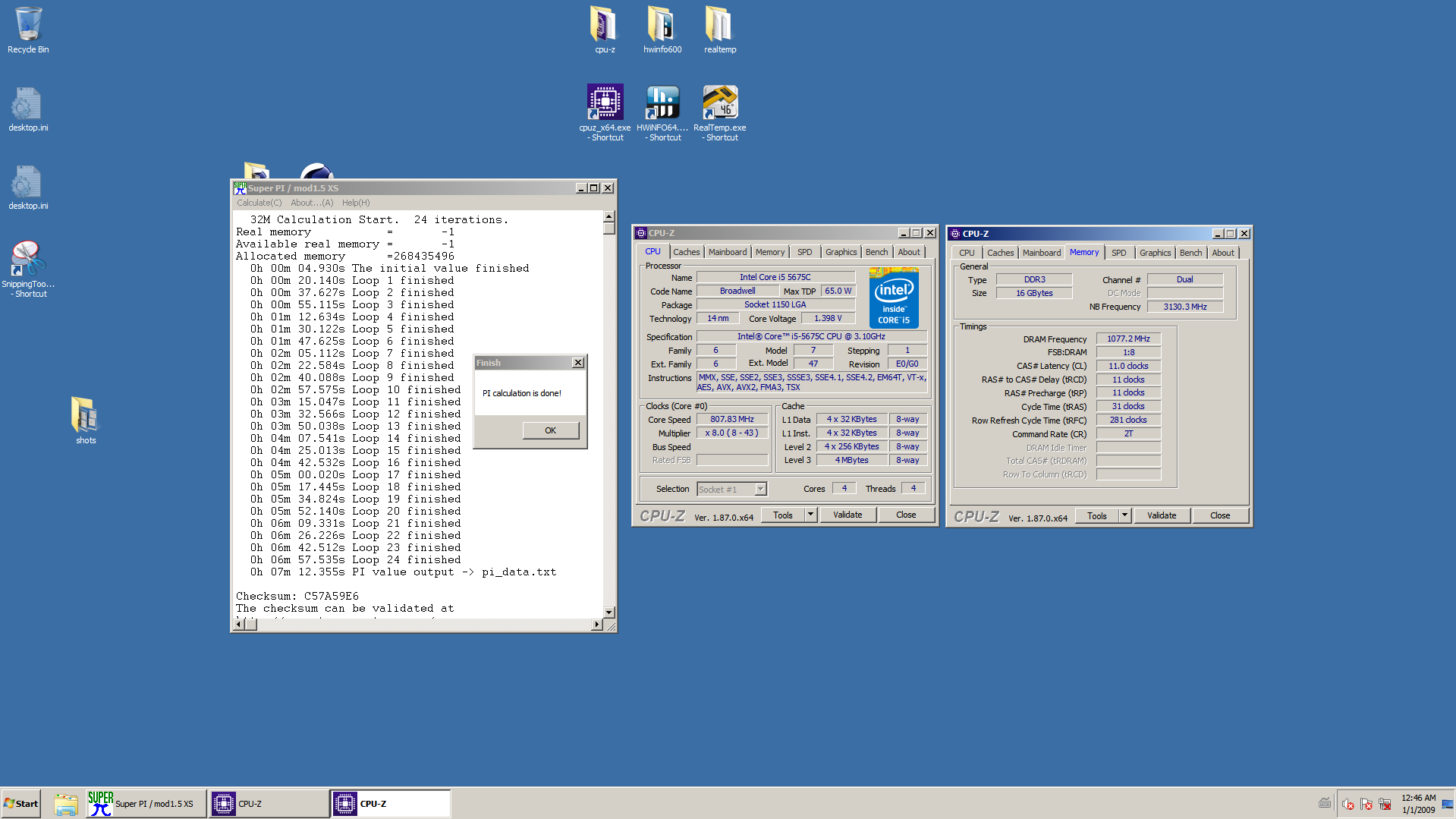Select About tab in left CPU-Z window

point(910,252)
